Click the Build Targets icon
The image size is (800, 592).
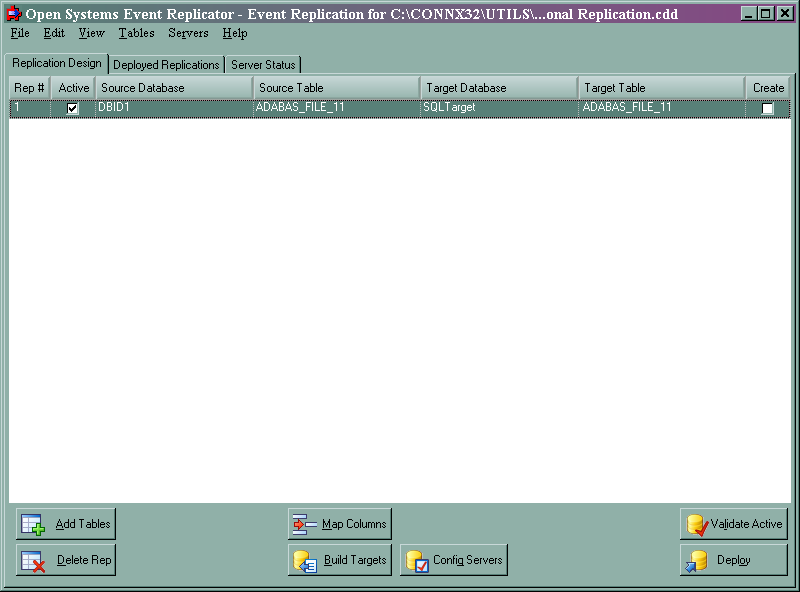305,560
